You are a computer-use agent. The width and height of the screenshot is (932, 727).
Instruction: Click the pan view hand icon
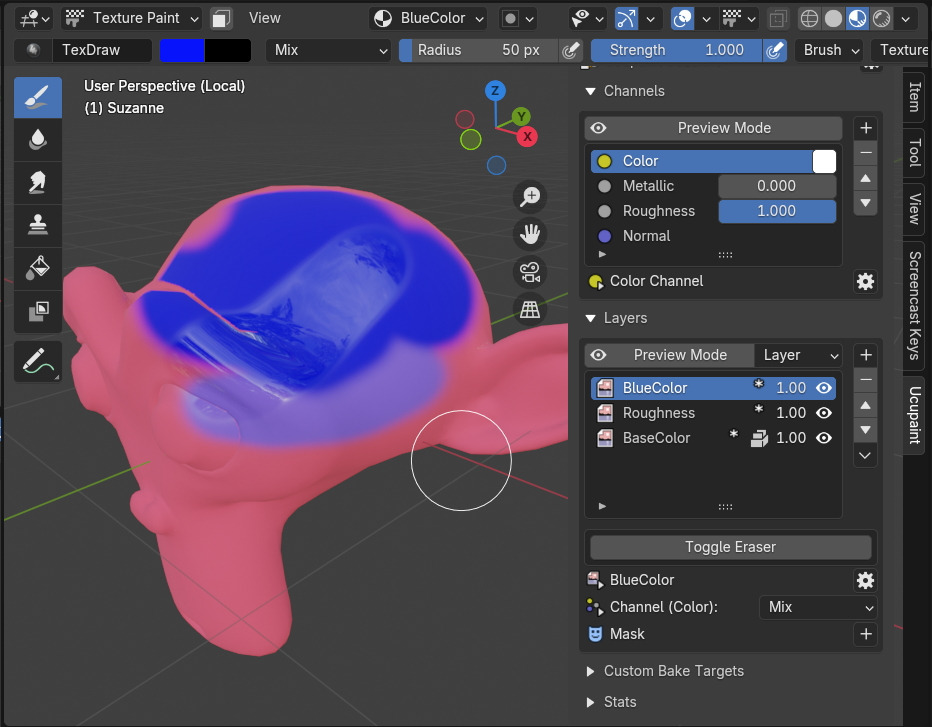530,234
